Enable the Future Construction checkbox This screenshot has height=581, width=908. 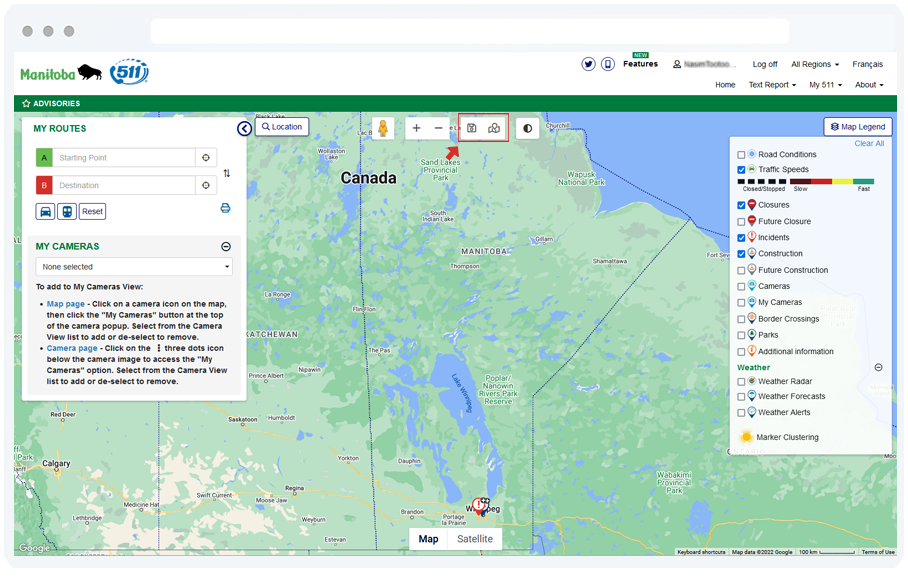click(741, 271)
